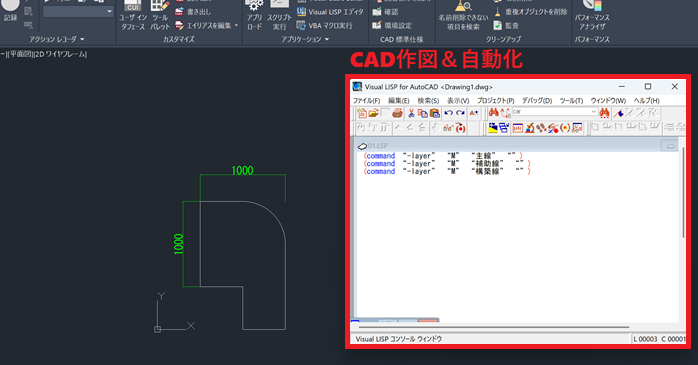
Task: Click the Load Selection icon
Action: [x=504, y=128]
